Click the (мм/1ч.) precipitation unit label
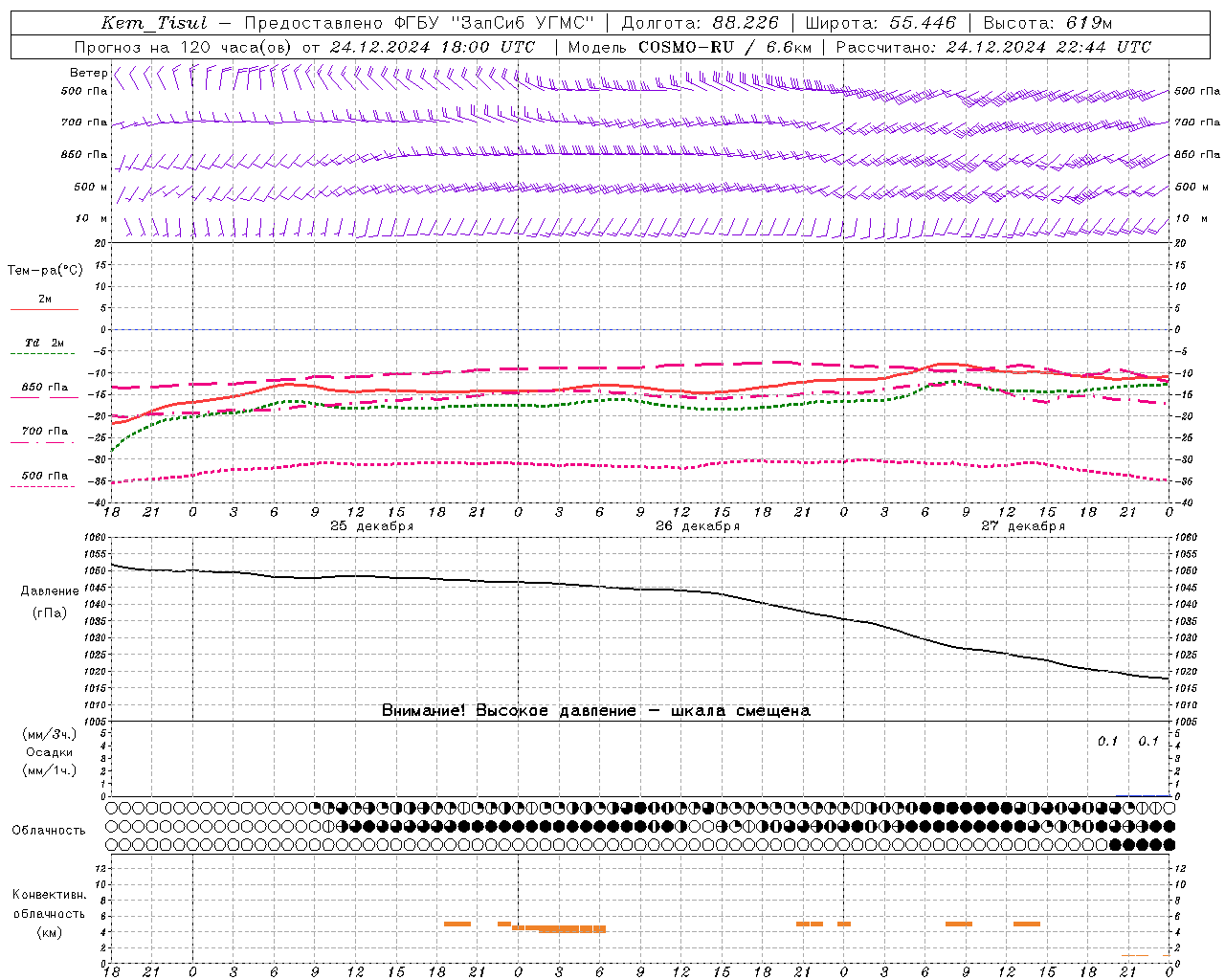 point(50,770)
